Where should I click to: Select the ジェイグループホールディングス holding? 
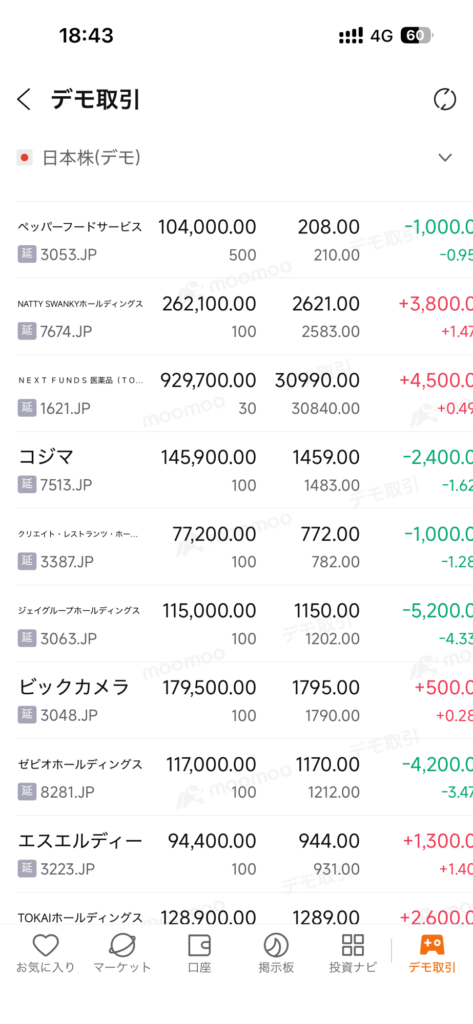pyautogui.click(x=236, y=624)
